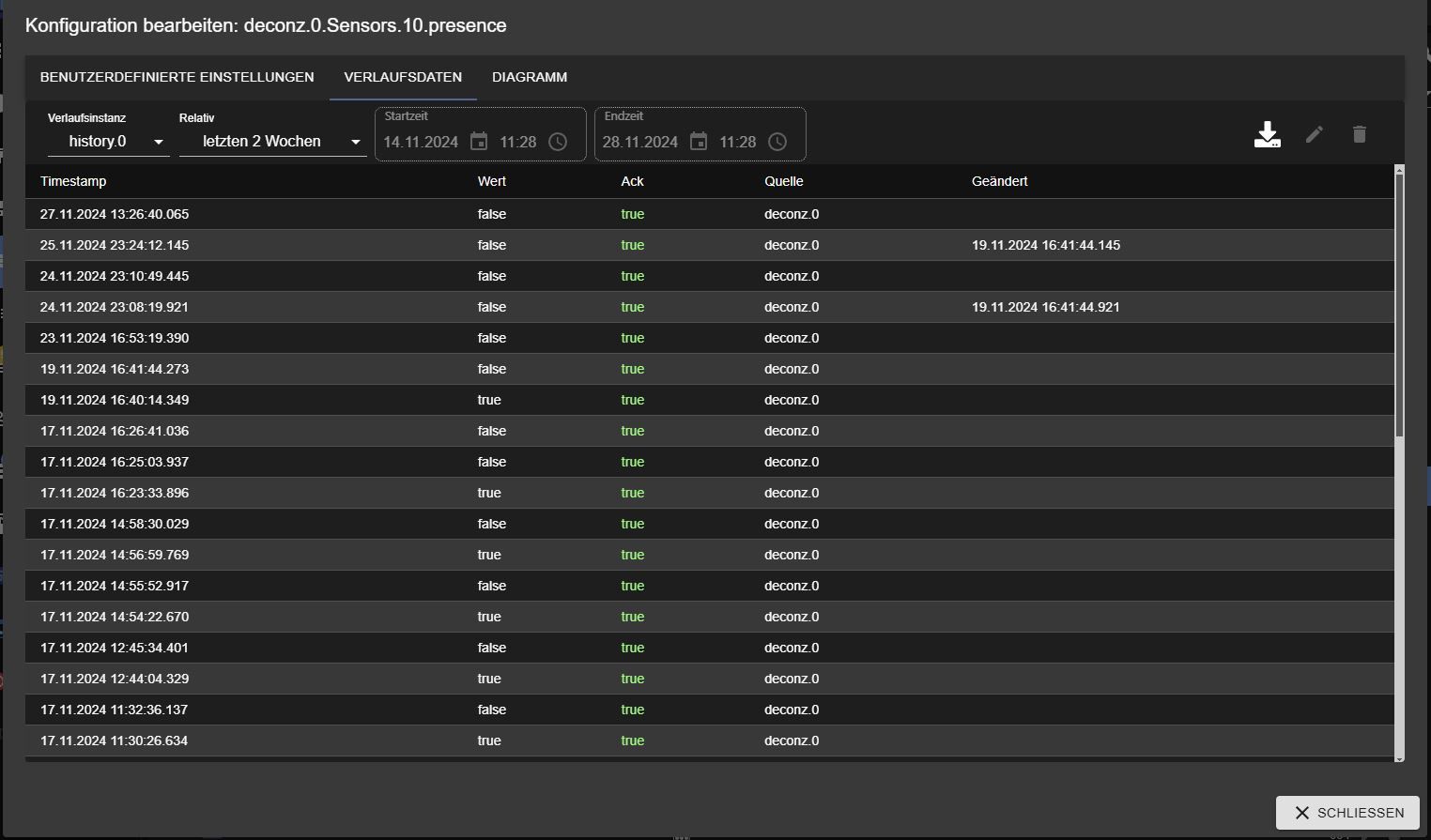Select row 17.11.2024 12:45:34.401
1431x840 pixels.
[x=709, y=648]
